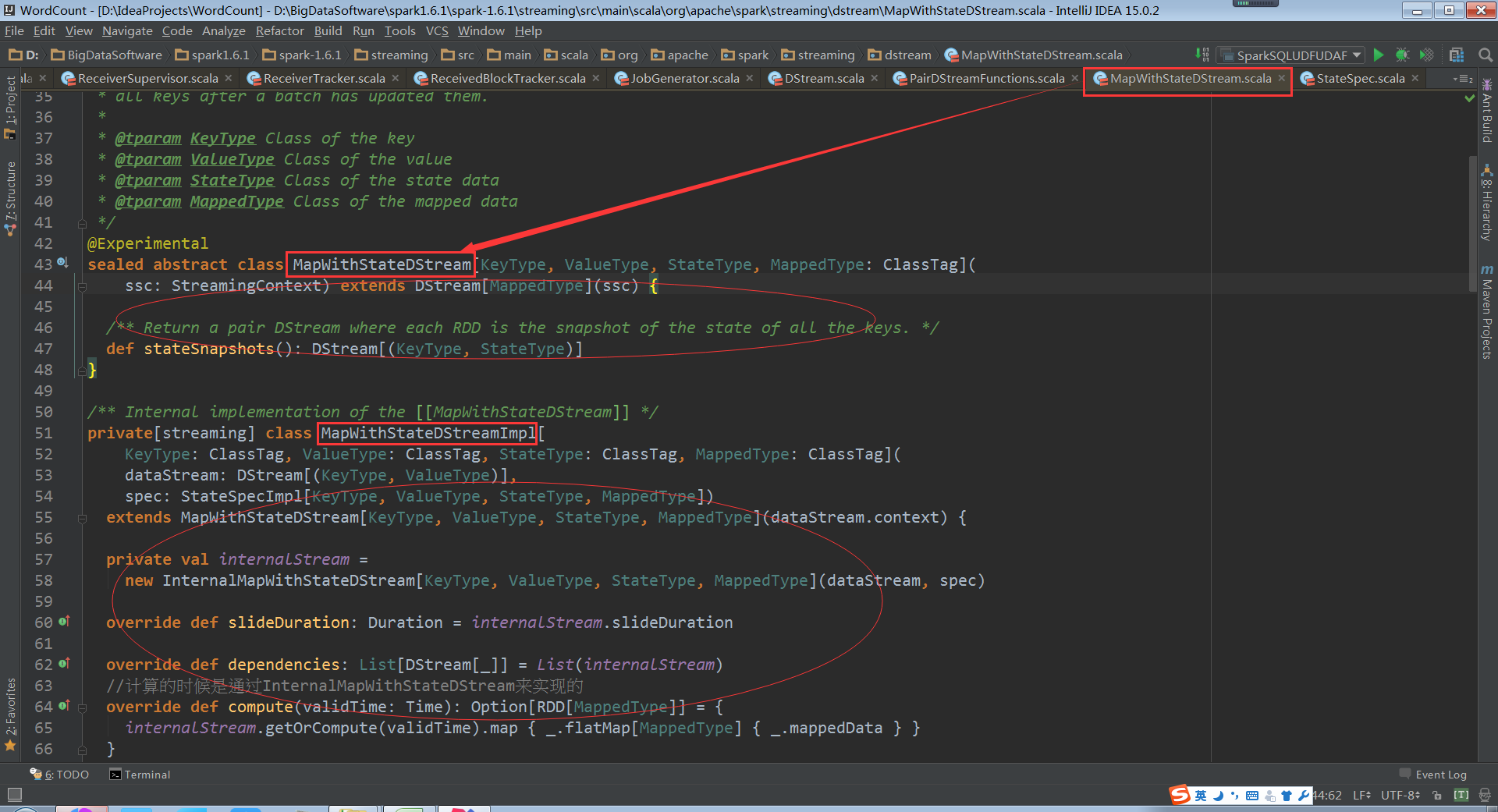Show hidden editor tabs list
Viewport: 1498px width, 812px height.
pos(1463,79)
